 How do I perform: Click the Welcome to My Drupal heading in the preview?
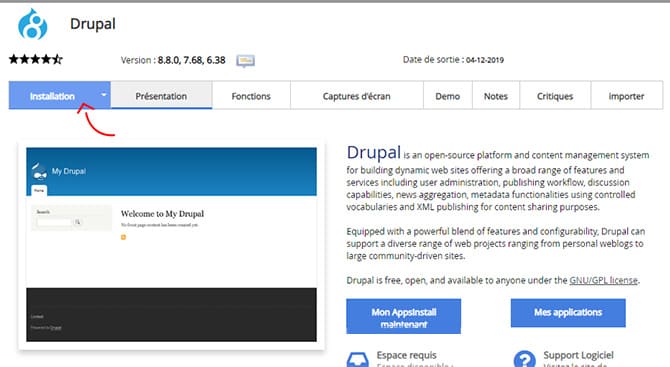pos(162,214)
